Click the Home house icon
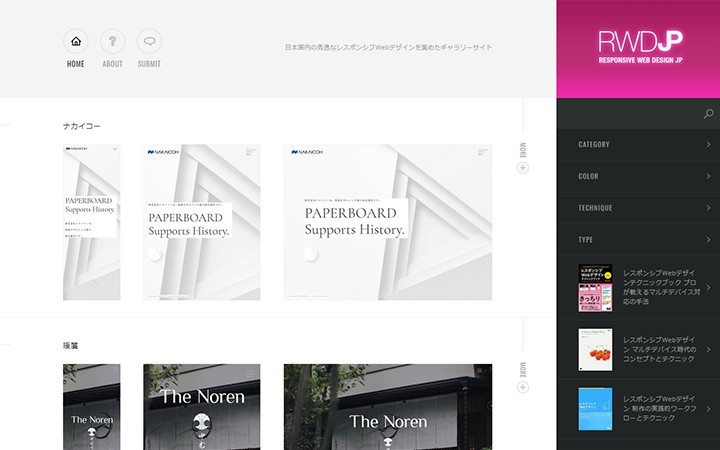Image resolution: width=720 pixels, height=450 pixels. [76, 41]
